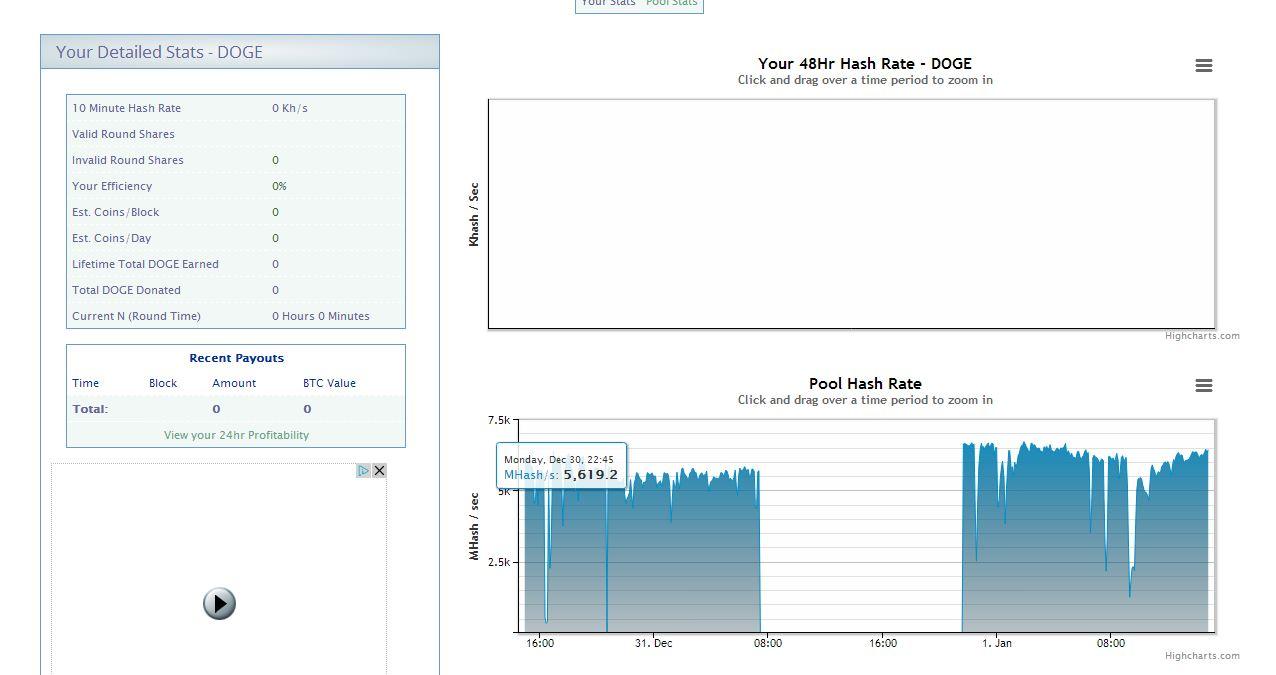The image size is (1276, 675).
Task: Switch to the Your Stats tab
Action: [x=608, y=3]
